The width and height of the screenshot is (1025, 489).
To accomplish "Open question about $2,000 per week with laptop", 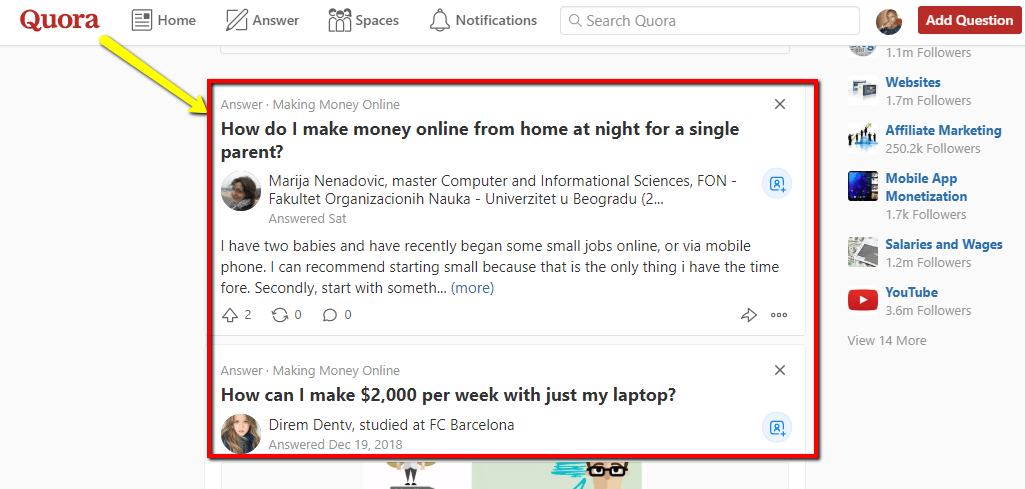I will [448, 395].
